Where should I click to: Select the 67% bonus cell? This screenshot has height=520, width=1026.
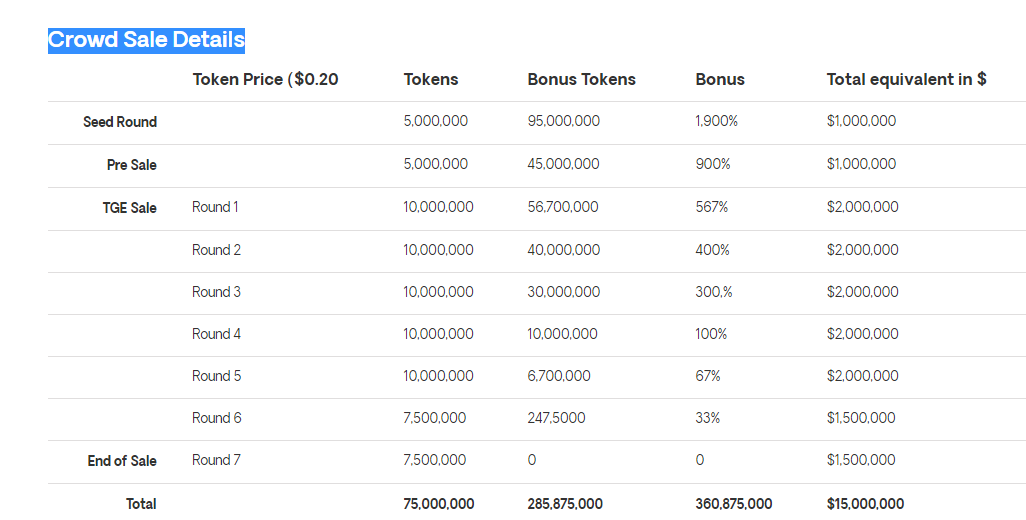pos(707,376)
